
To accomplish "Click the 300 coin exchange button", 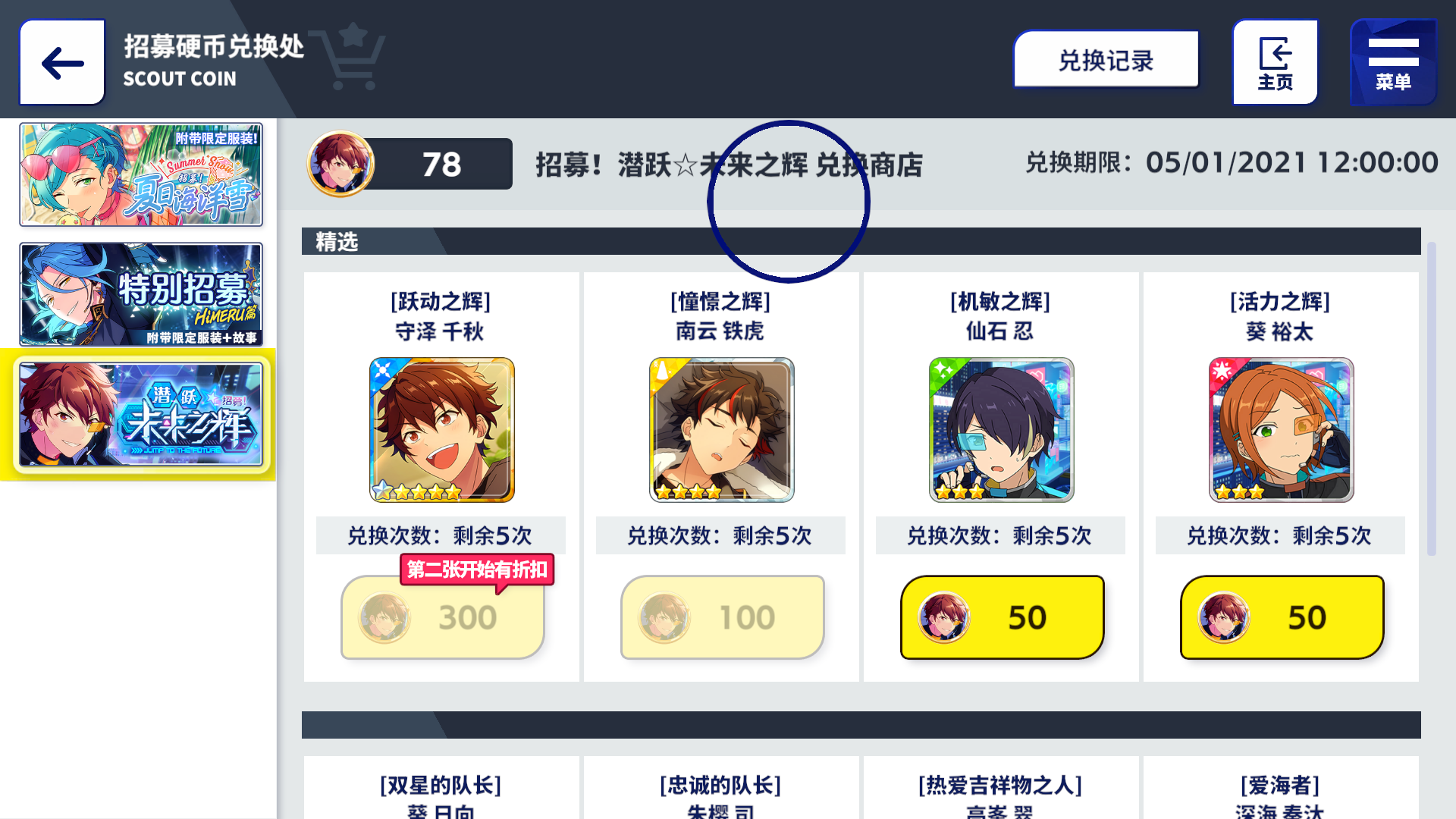I will pyautogui.click(x=442, y=617).
